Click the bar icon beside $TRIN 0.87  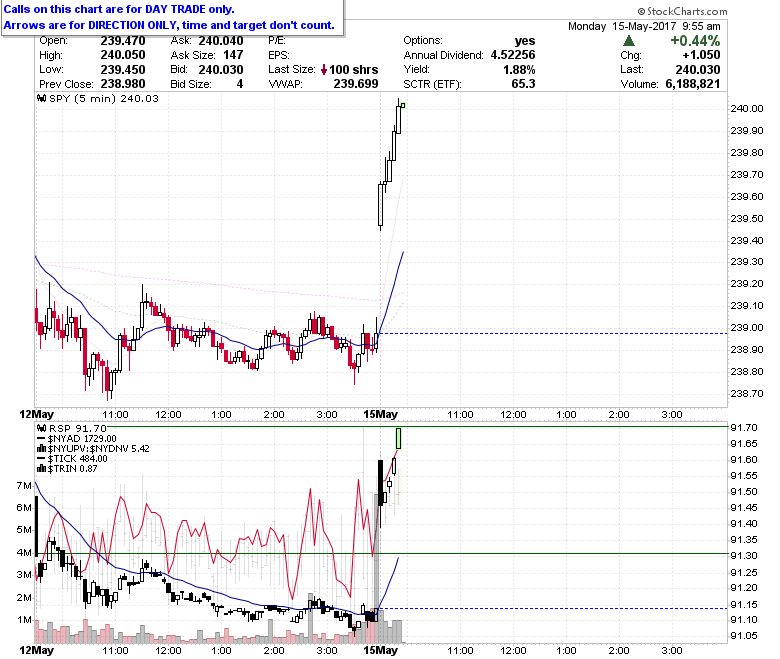coord(42,469)
